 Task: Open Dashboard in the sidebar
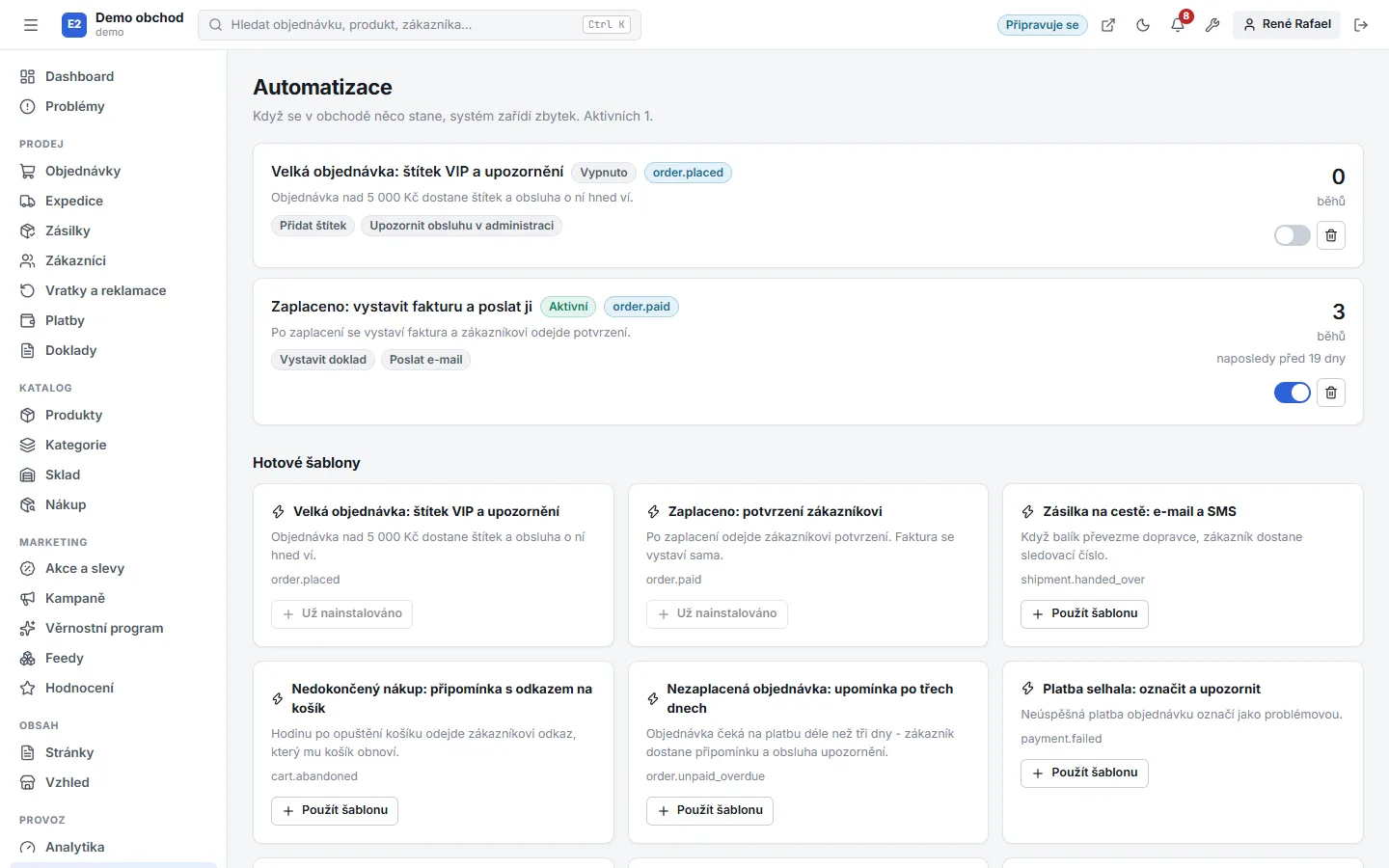[114, 76]
